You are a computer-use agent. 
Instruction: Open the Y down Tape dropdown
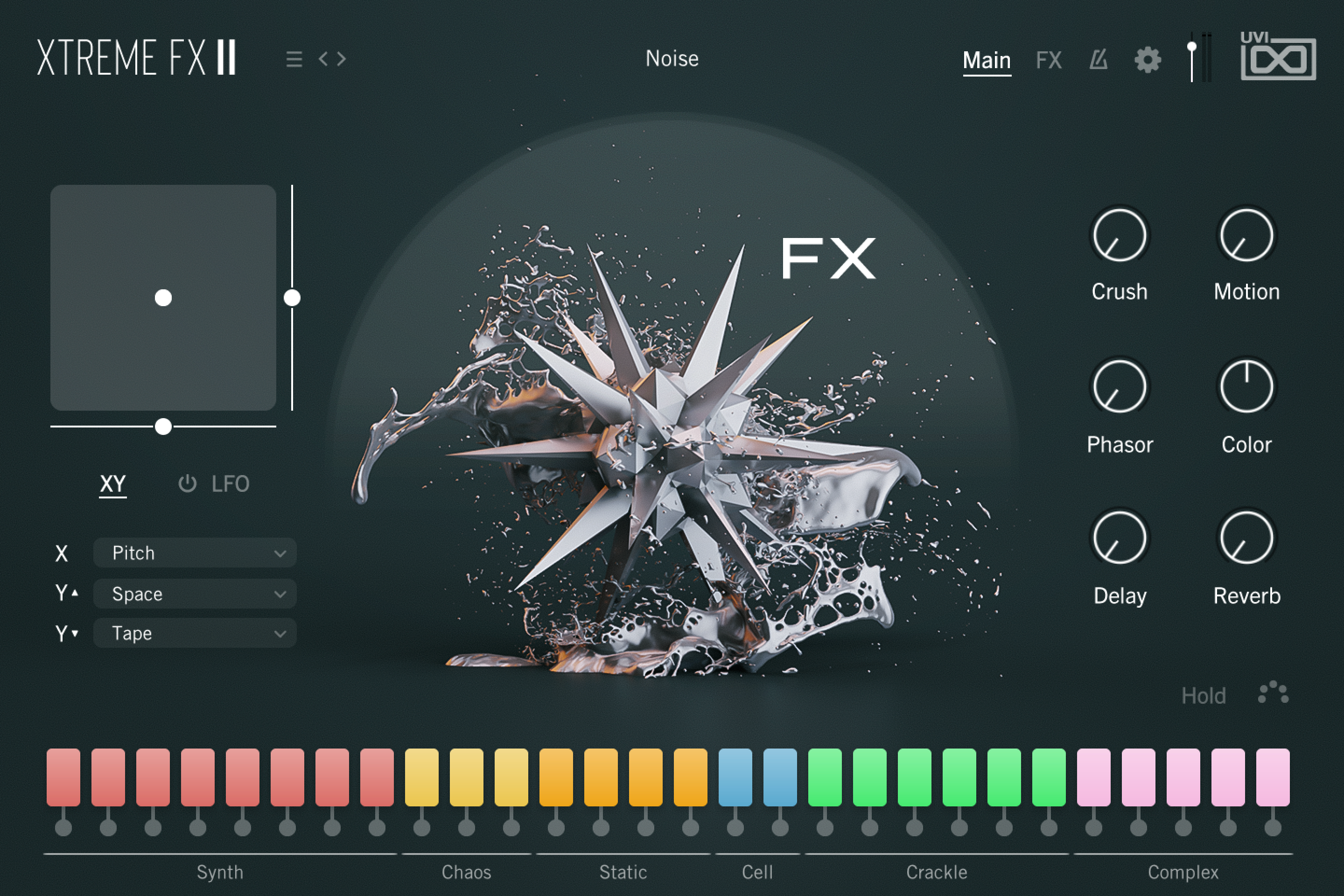point(195,633)
